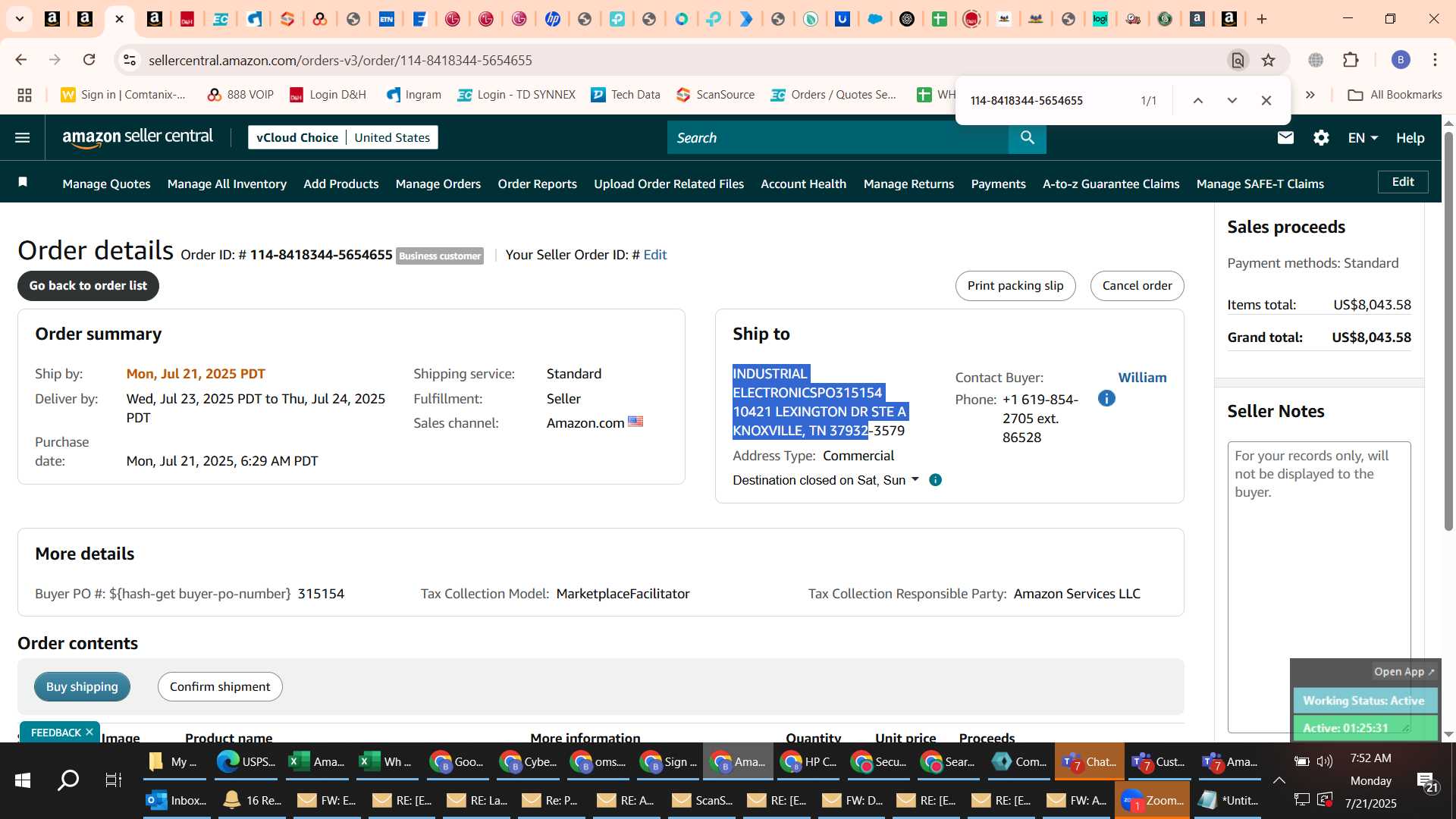This screenshot has width=1456, height=819.
Task: Click the search magnifier button
Action: [1028, 137]
